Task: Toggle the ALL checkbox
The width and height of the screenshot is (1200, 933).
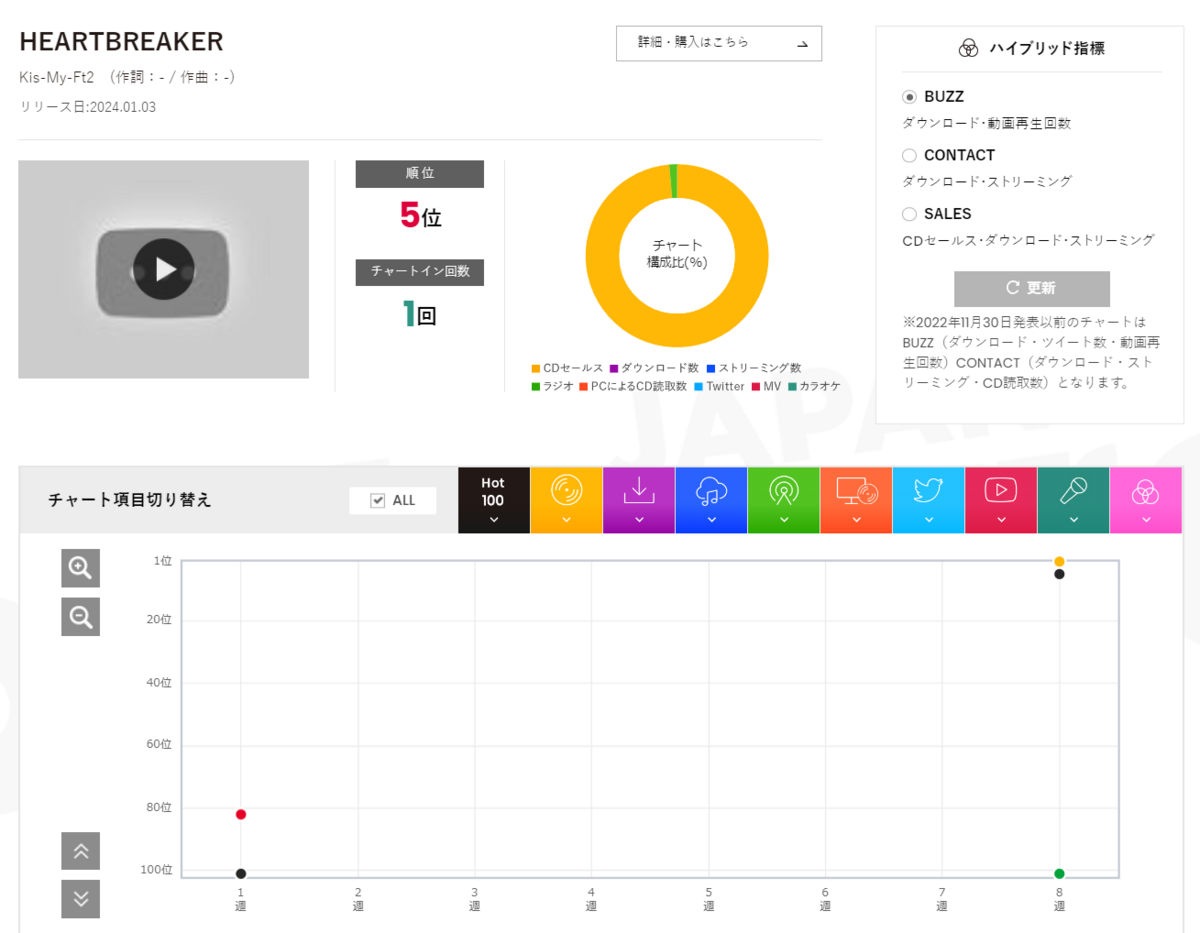Action: [378, 500]
